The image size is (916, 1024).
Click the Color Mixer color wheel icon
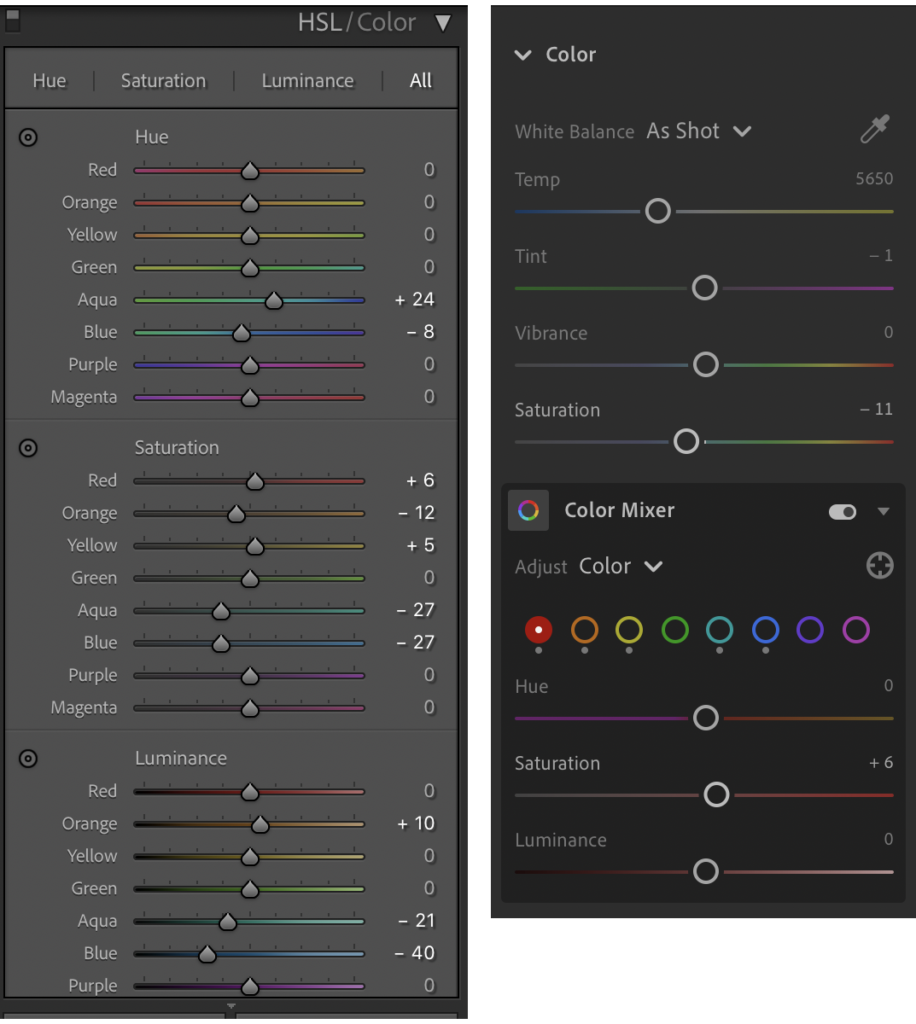click(x=528, y=510)
